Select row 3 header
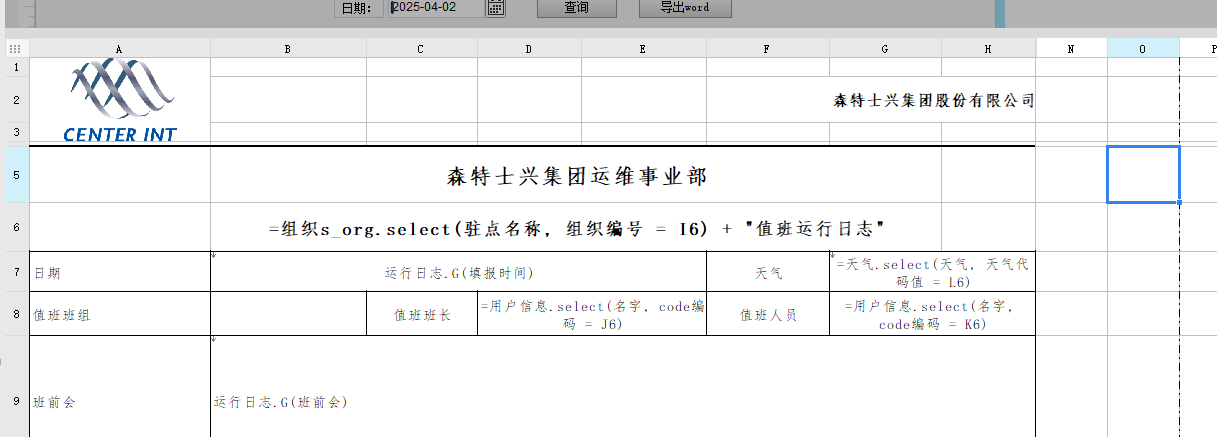The image size is (1217, 437). [14, 133]
